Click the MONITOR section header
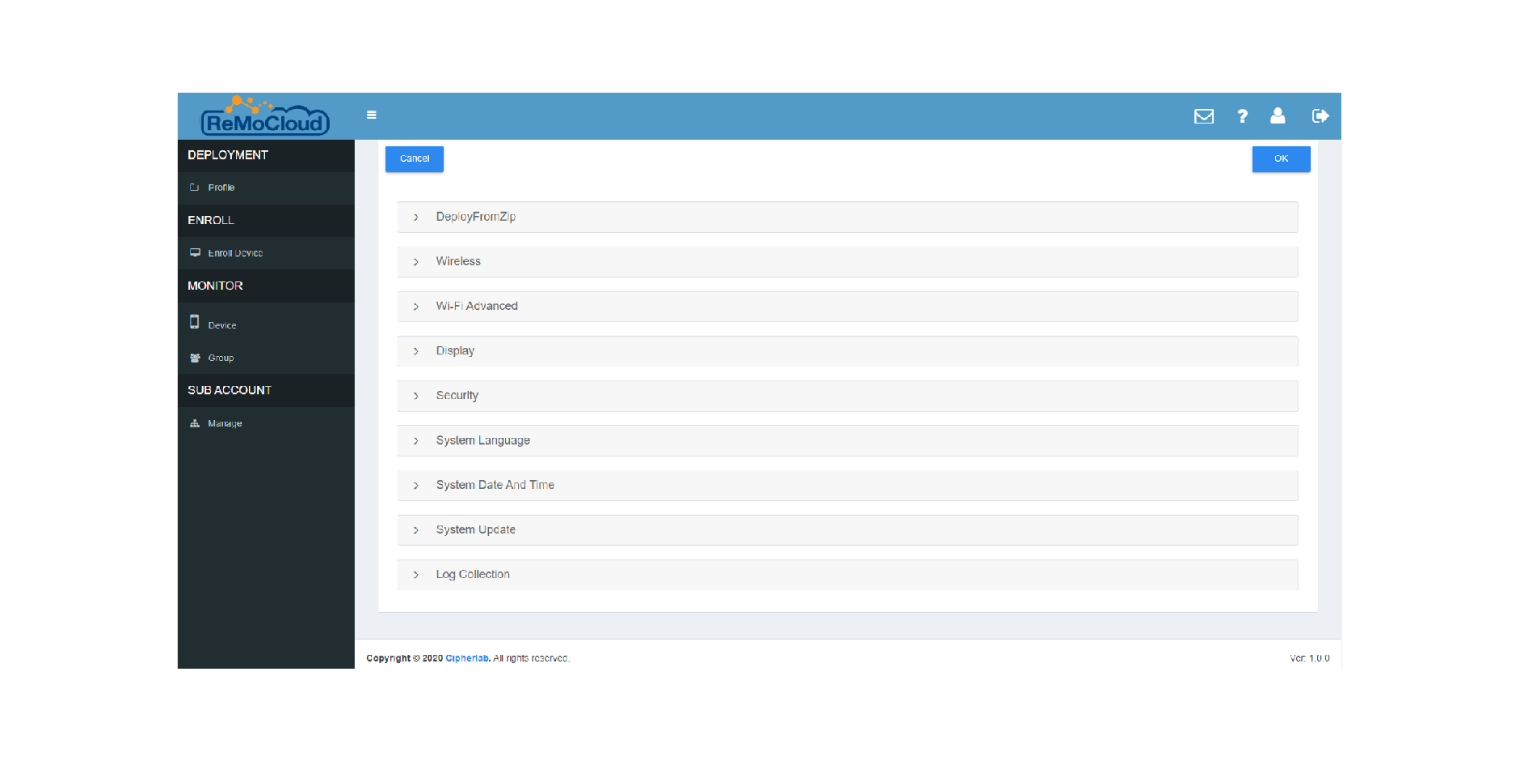Image resolution: width=1520 pixels, height=761 pixels. [x=215, y=286]
